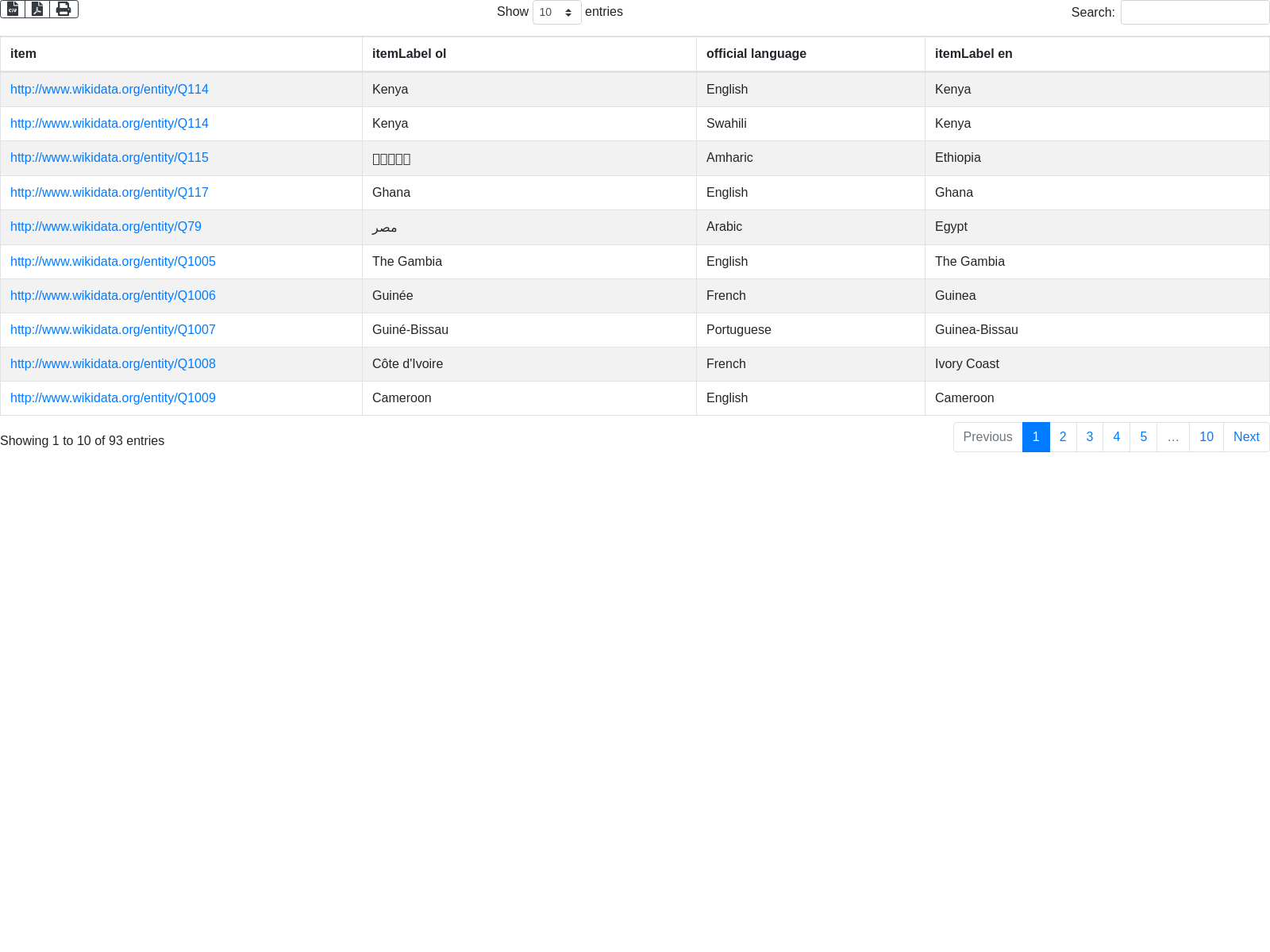The height and width of the screenshot is (952, 1270).
Task: Open the Wikidata Q117 link for Ghana
Action: [x=110, y=193]
